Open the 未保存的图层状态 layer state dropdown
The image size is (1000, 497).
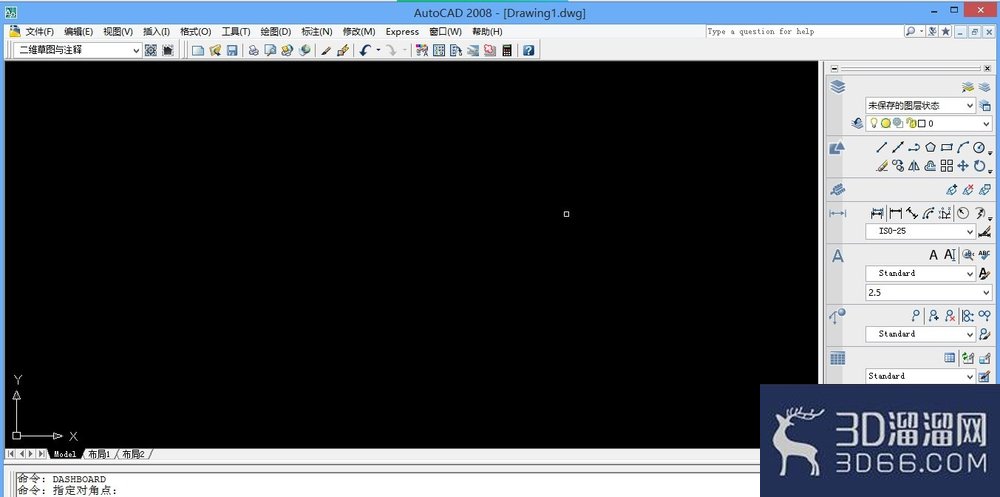point(920,105)
